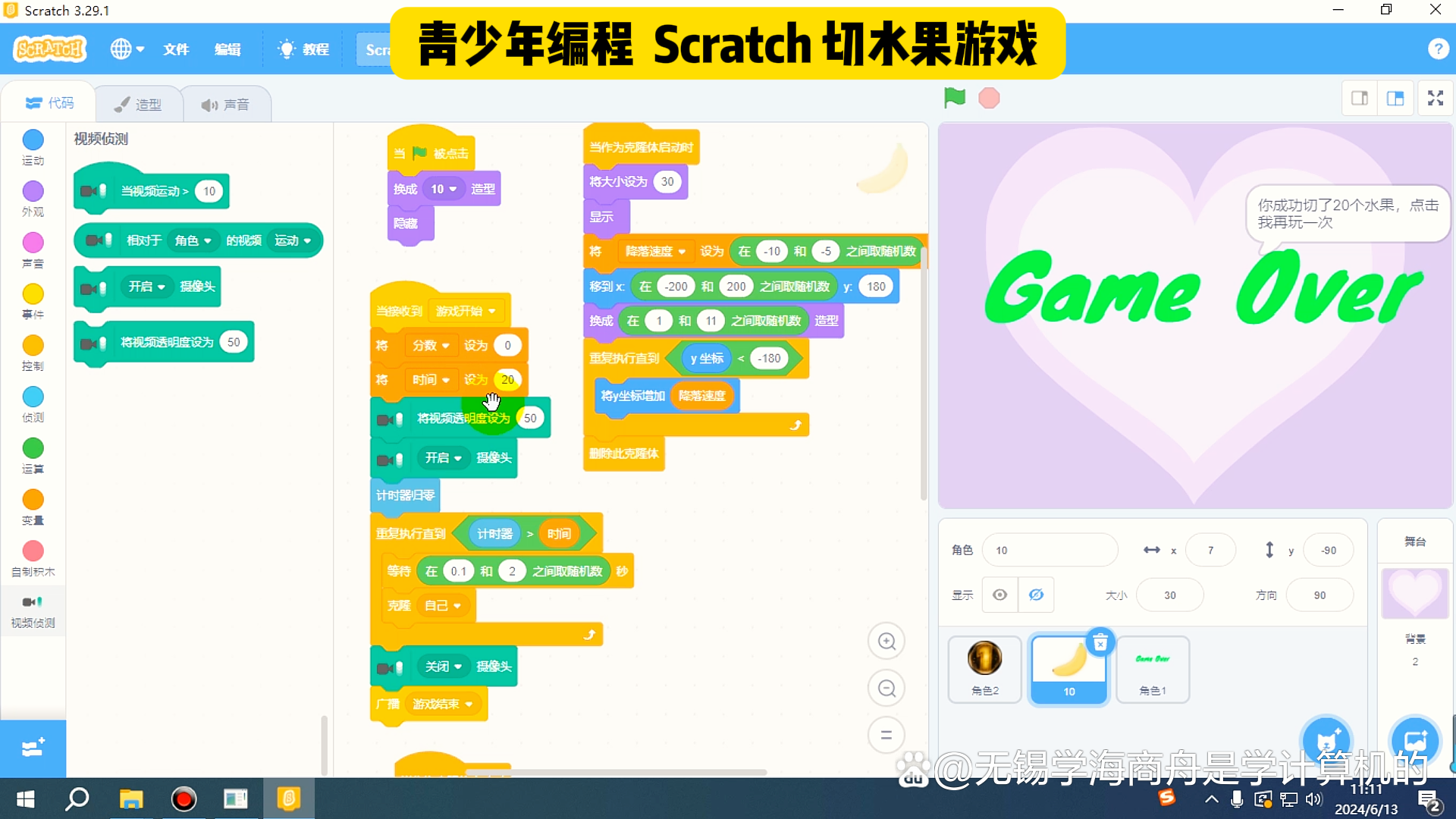Open the language globe dropdown
The height and width of the screenshot is (819, 1456).
pos(127,49)
